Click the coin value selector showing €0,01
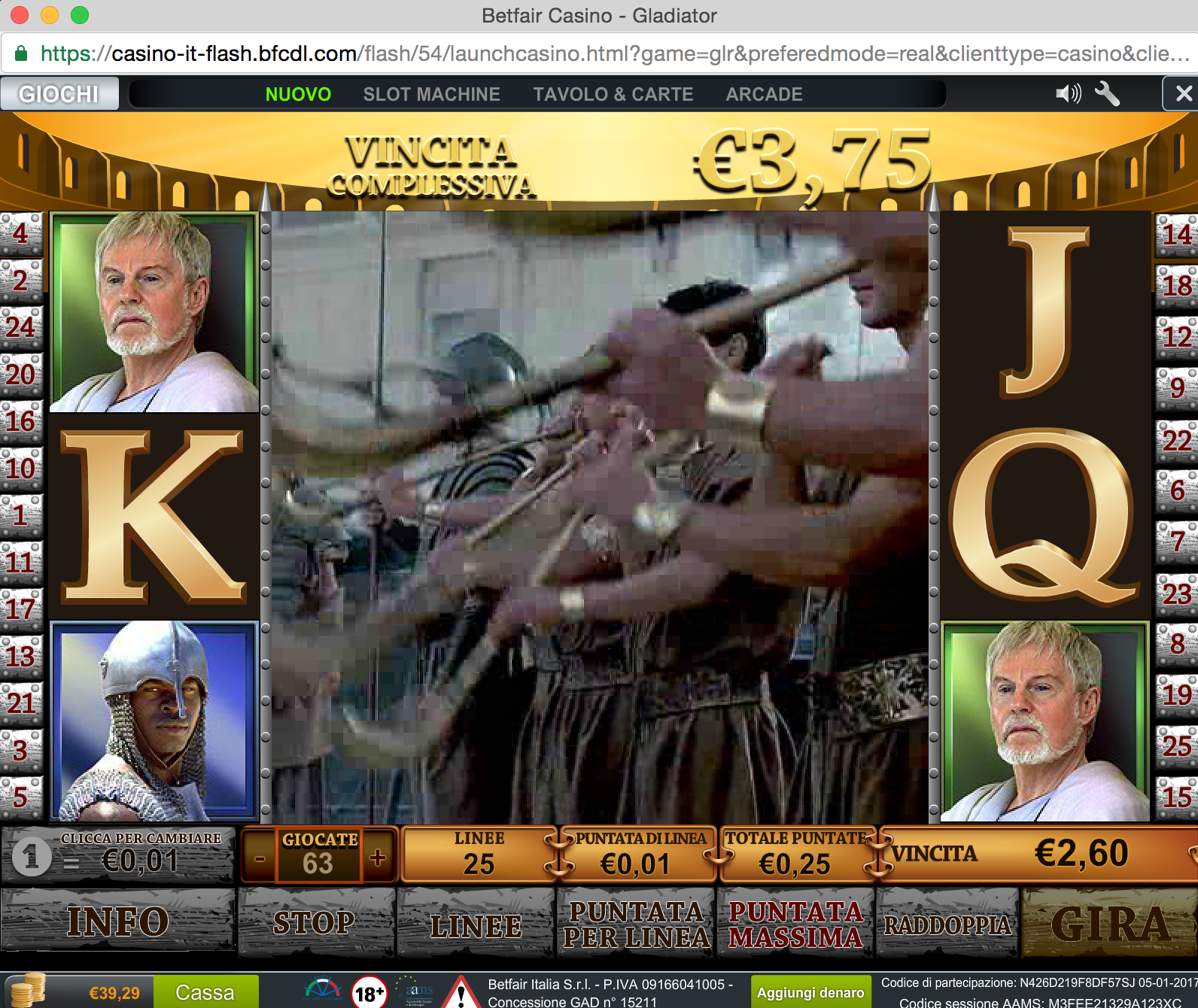 coord(117,855)
